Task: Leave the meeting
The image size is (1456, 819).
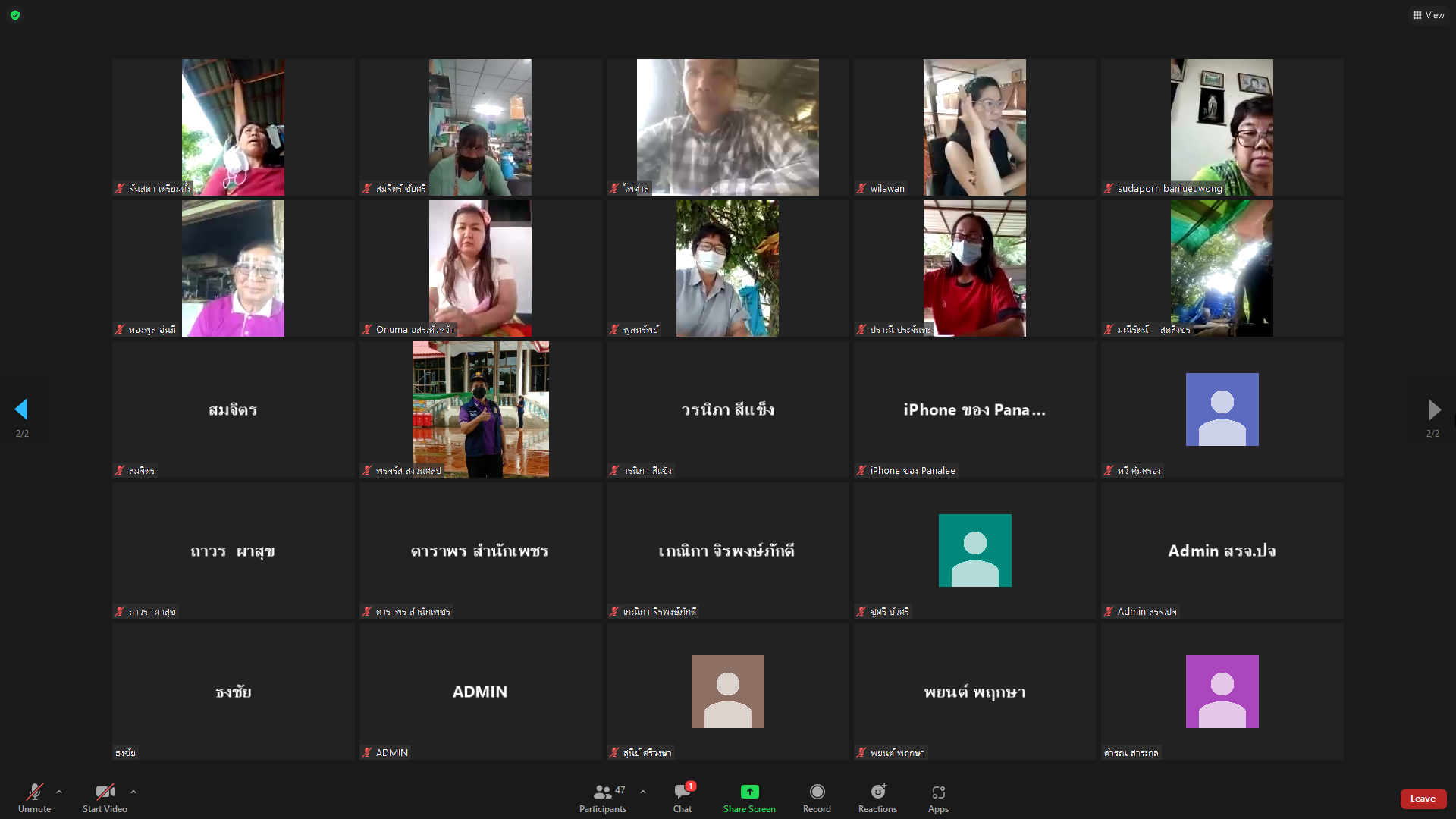Action: click(x=1423, y=799)
